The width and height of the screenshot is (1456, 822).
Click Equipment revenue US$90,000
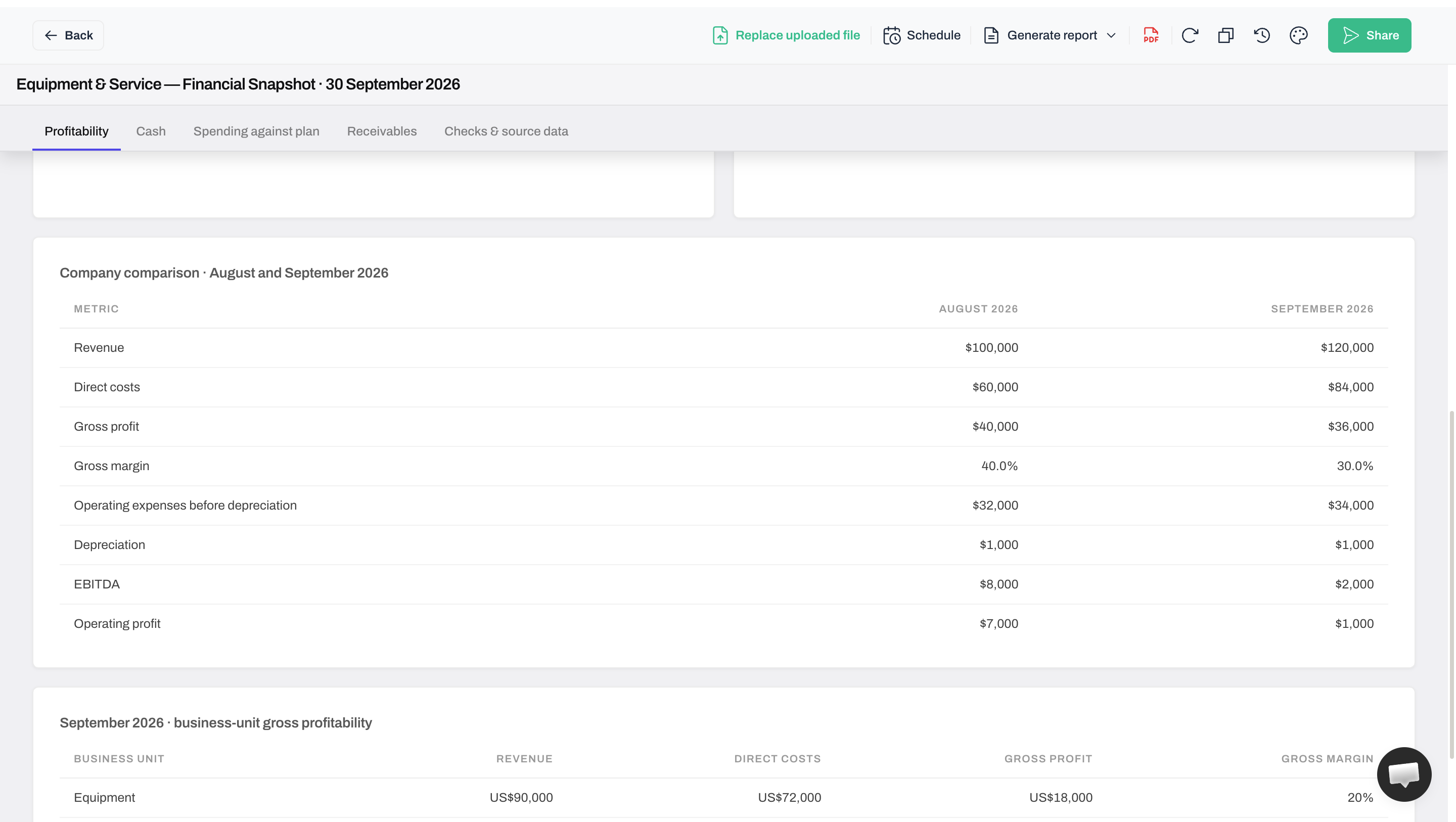[521, 798]
